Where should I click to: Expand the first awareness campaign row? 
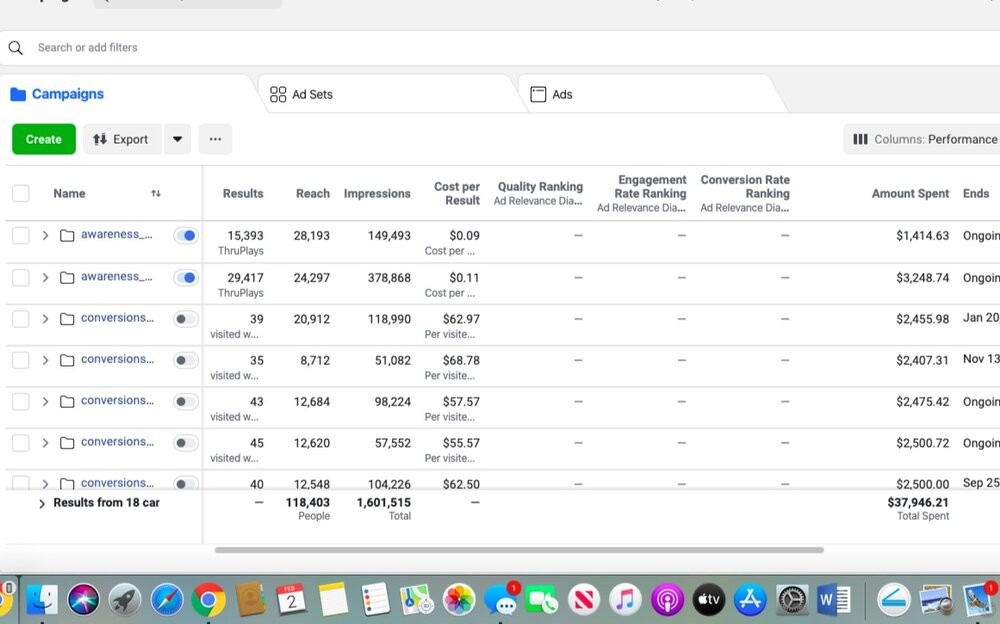(x=45, y=235)
